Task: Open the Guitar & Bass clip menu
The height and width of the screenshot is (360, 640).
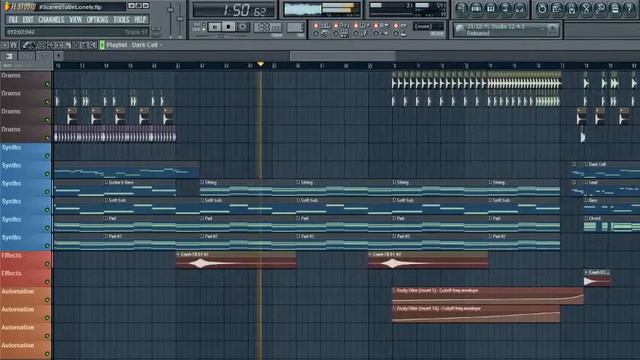Action: tap(107, 182)
